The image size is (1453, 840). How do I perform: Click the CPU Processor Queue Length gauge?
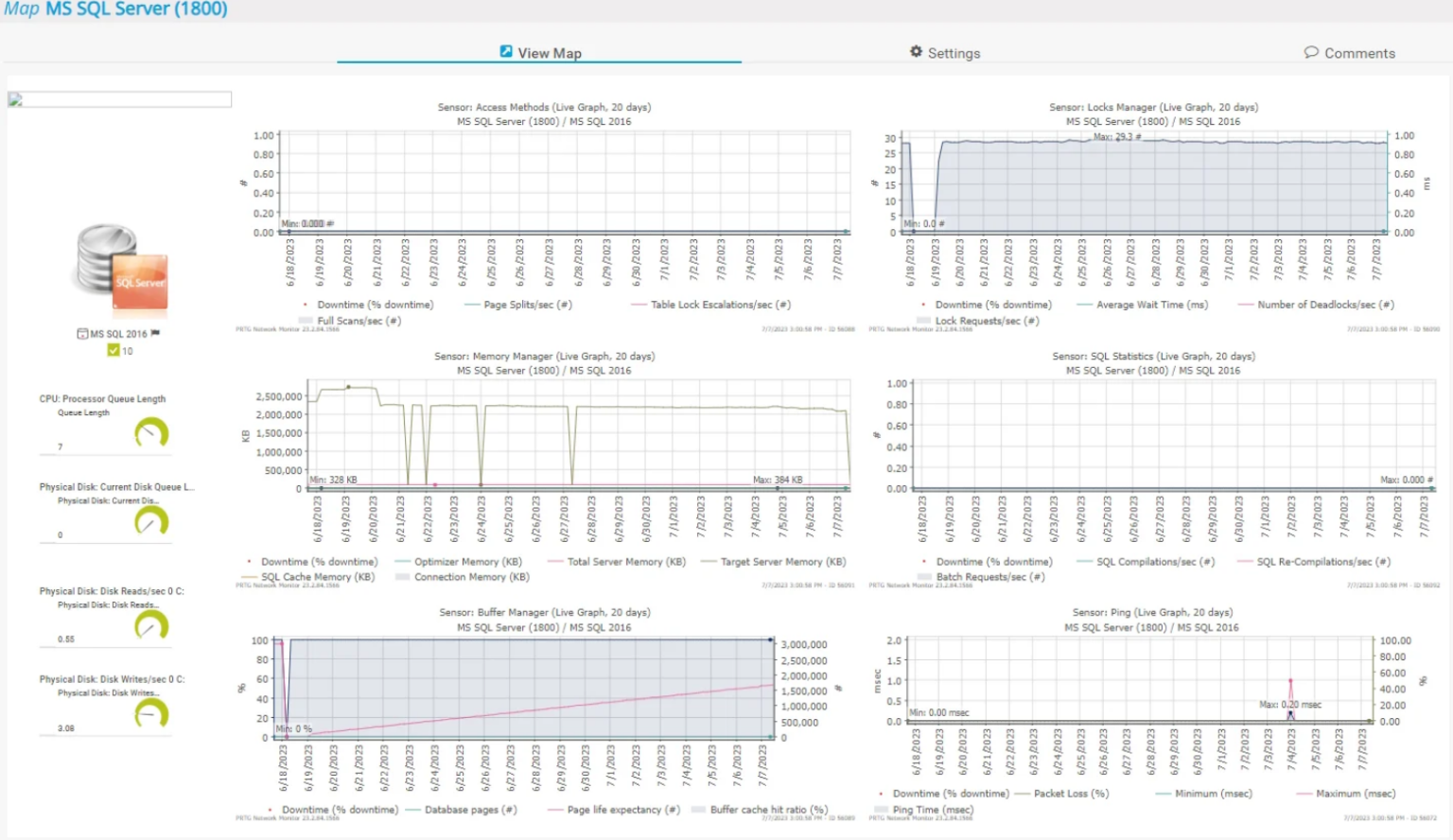pos(151,433)
